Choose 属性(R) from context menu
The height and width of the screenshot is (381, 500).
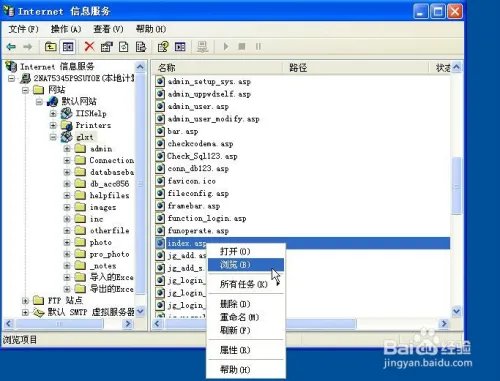[246, 350]
